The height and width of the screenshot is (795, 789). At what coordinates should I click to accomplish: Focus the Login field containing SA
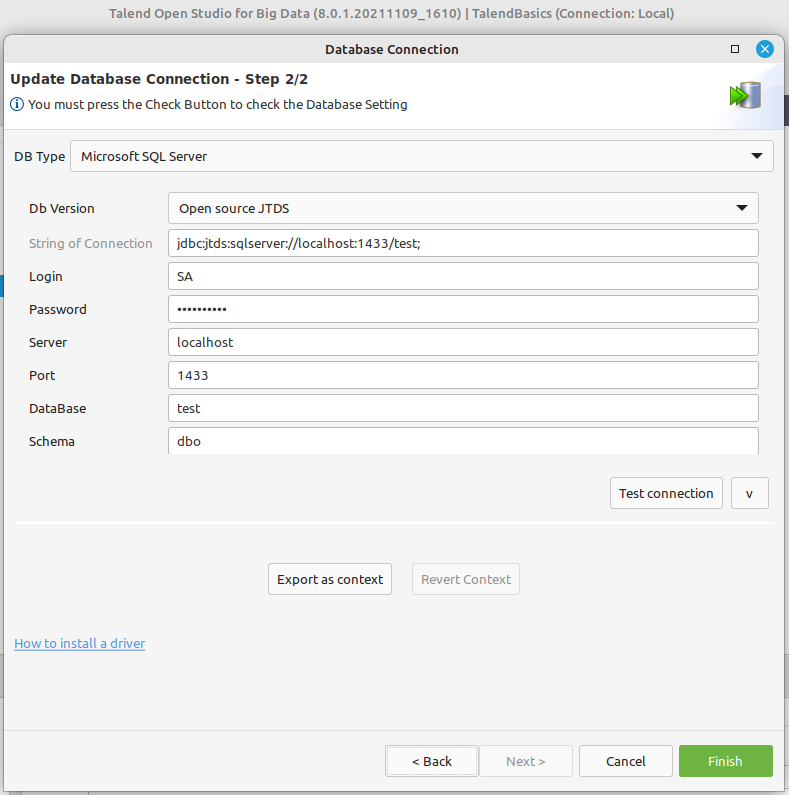tap(463, 276)
